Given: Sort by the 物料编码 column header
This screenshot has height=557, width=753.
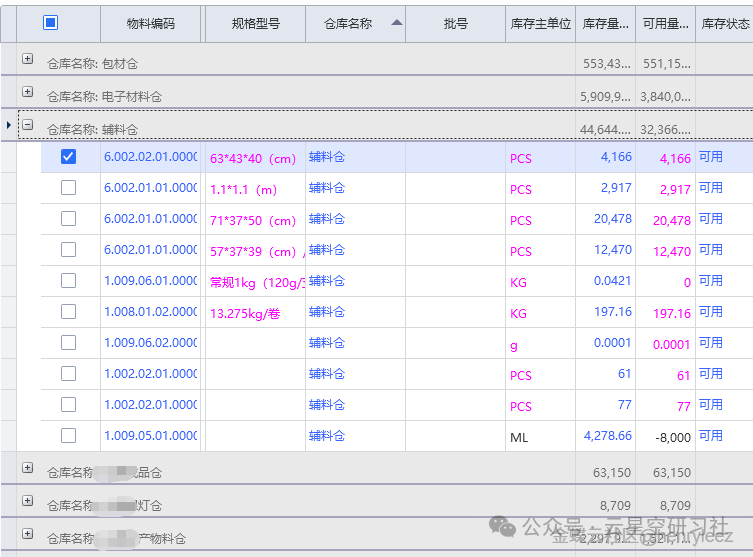Looking at the screenshot, I should [150, 23].
